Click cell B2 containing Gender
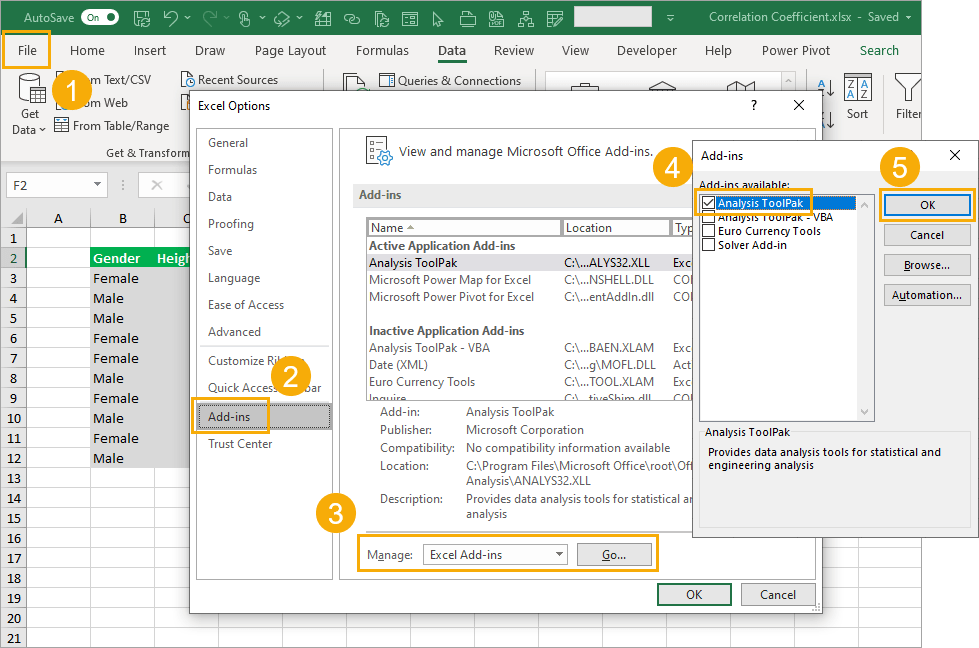979x648 pixels. pos(122,258)
